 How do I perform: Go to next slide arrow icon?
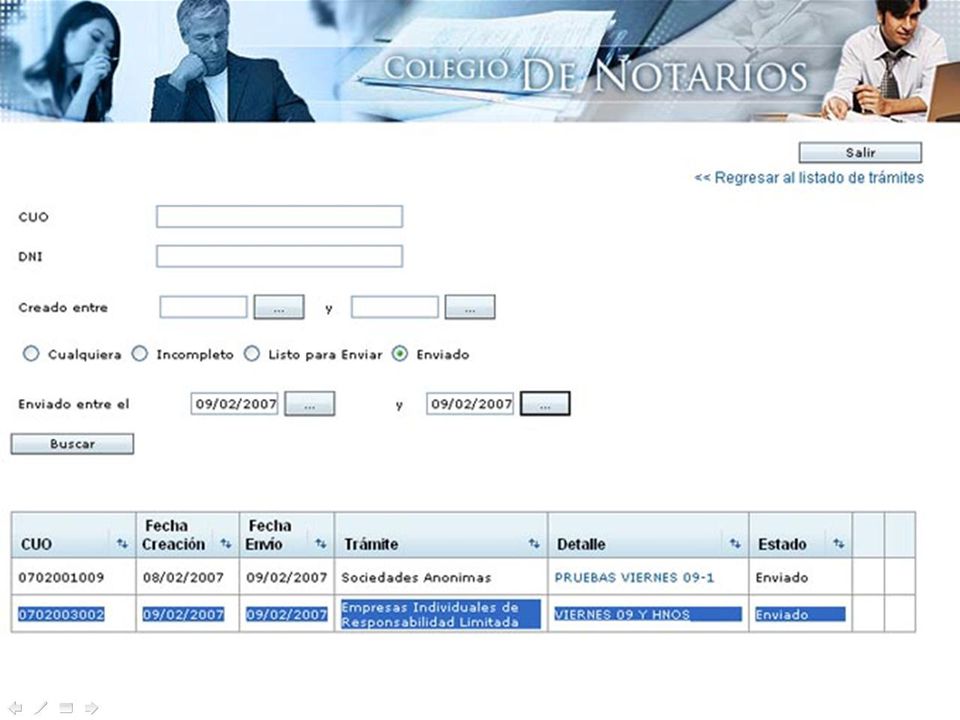coord(92,708)
